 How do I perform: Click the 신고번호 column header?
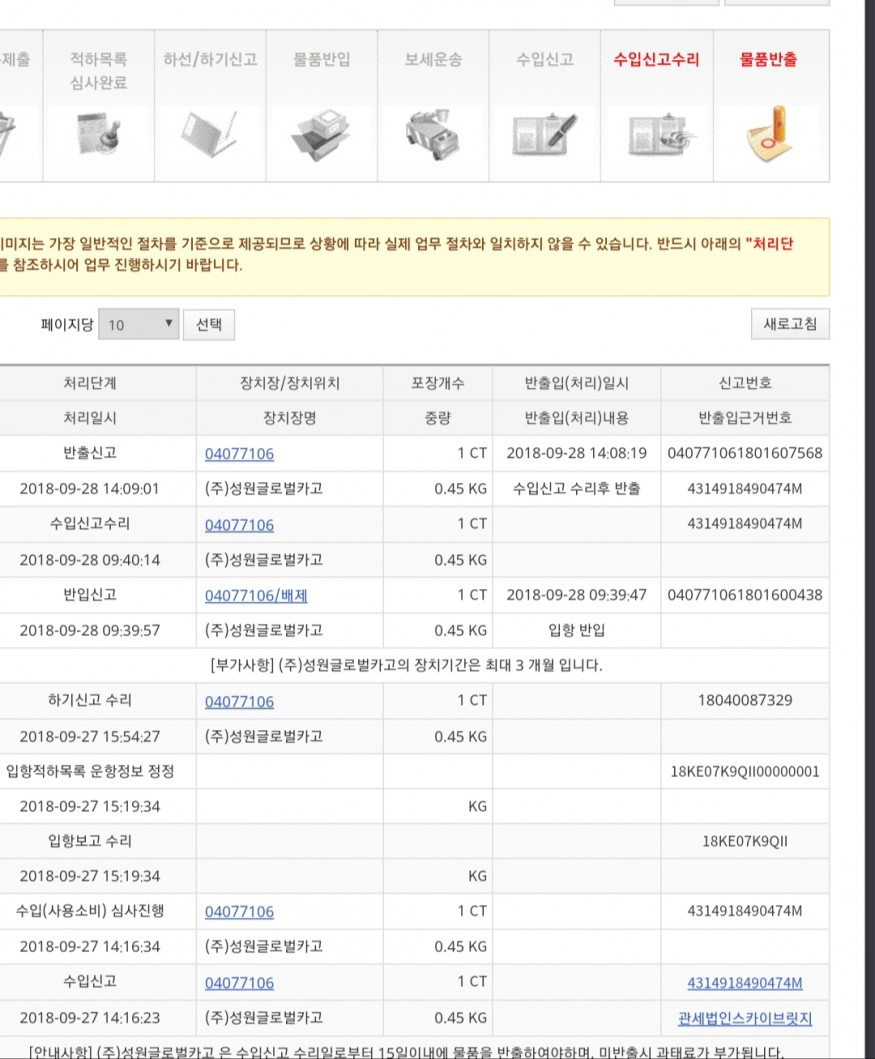tap(745, 383)
